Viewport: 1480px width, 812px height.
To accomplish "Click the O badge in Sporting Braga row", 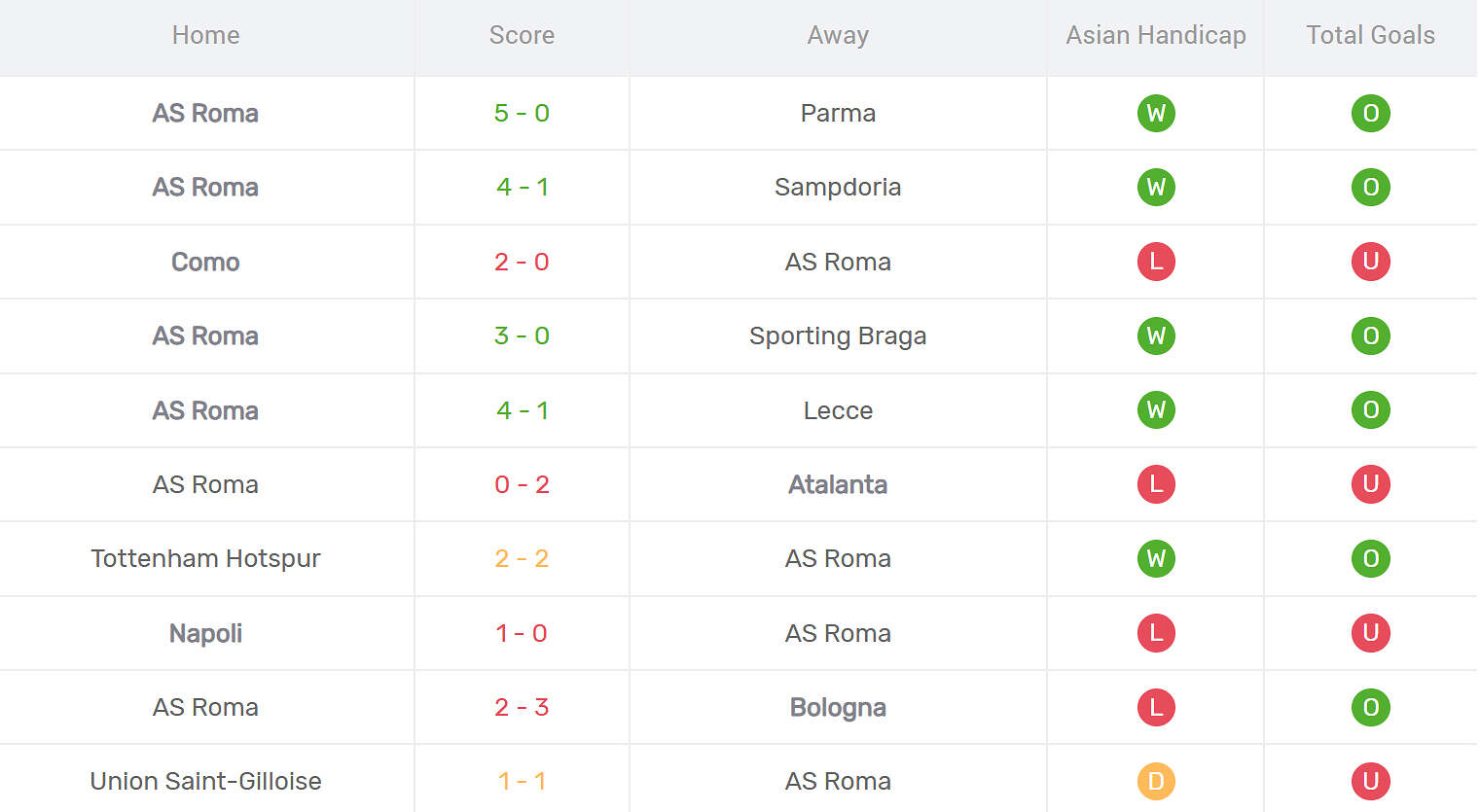I will [x=1370, y=335].
